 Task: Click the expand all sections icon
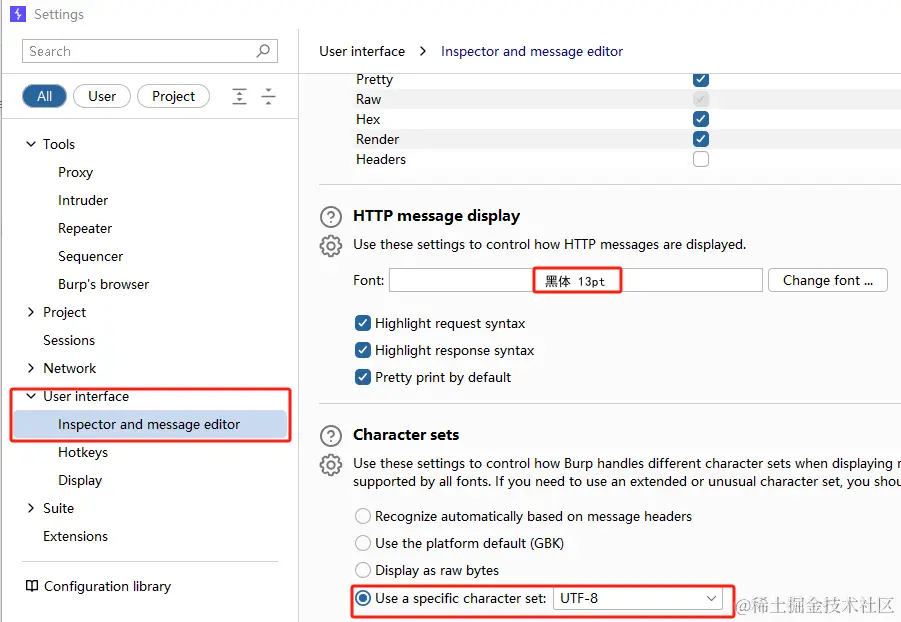239,96
